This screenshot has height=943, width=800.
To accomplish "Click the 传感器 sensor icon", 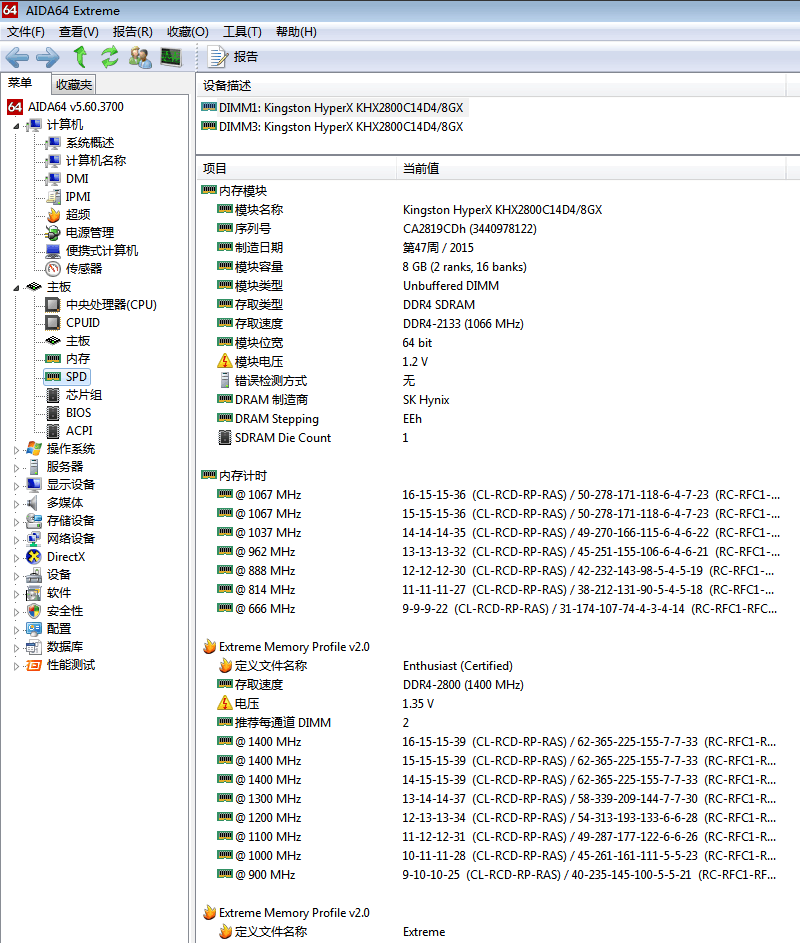I will coord(54,269).
